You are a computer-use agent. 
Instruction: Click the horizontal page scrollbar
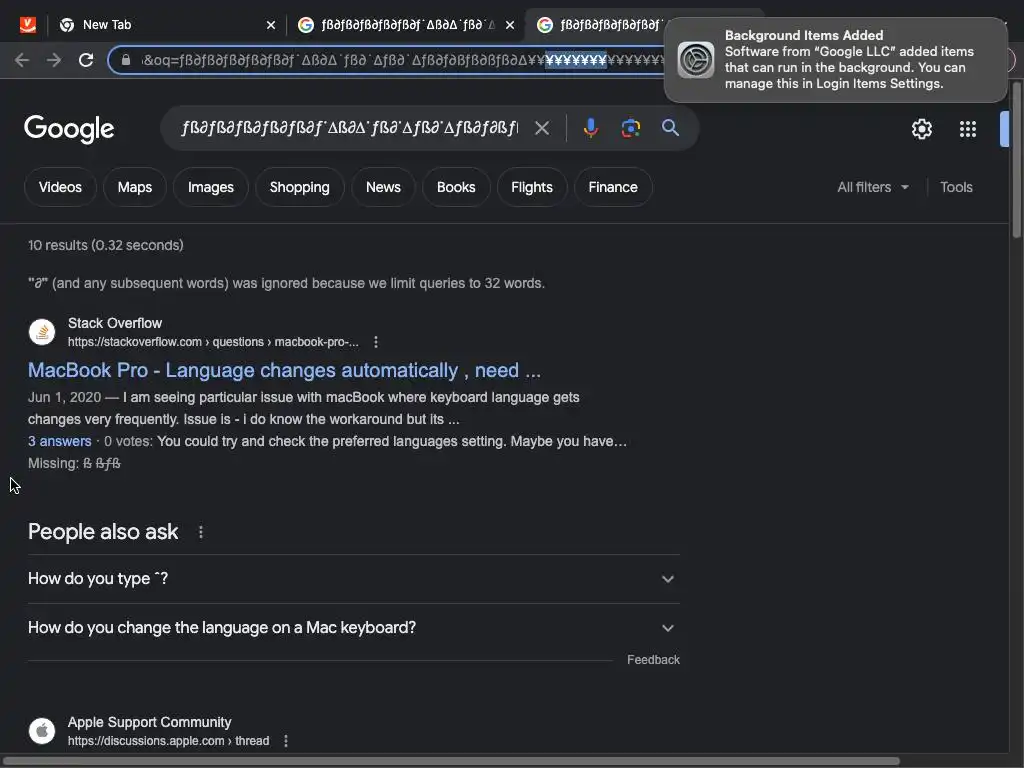pos(451,761)
